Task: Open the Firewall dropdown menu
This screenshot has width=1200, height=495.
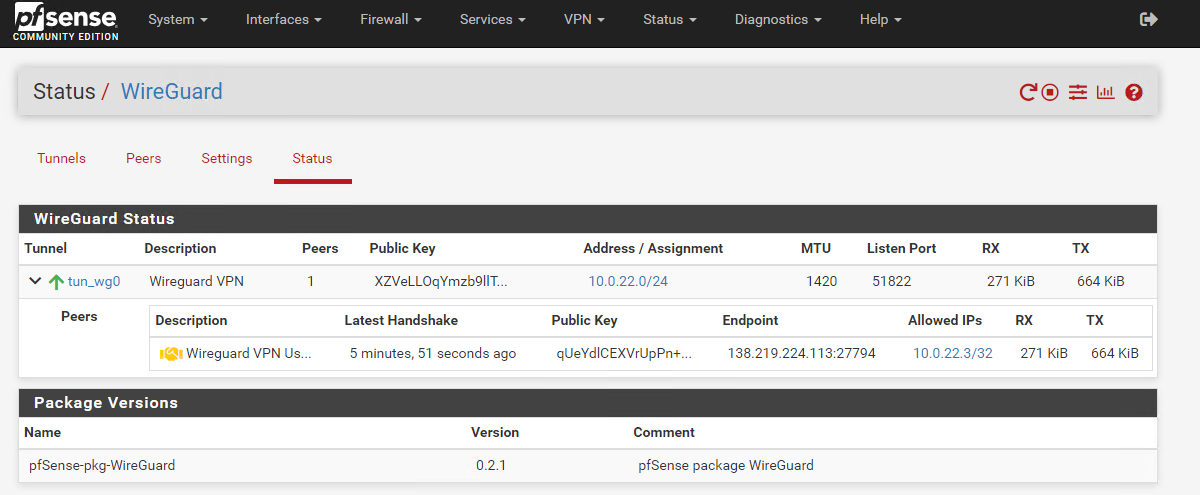Action: pyautogui.click(x=389, y=20)
